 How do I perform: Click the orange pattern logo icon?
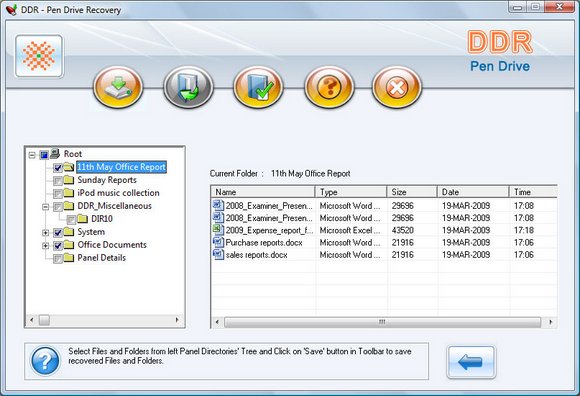39,56
